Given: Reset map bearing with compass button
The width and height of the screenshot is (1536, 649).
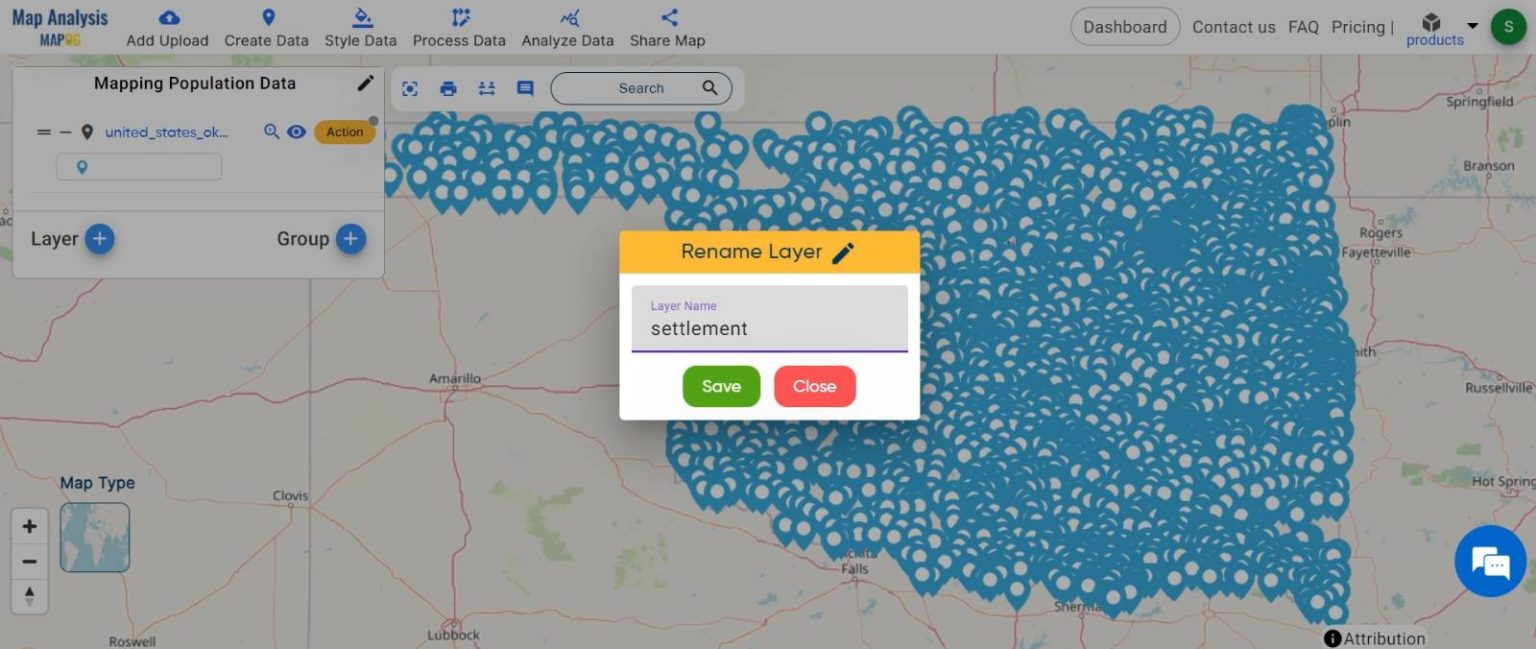Looking at the screenshot, I should click(x=30, y=596).
